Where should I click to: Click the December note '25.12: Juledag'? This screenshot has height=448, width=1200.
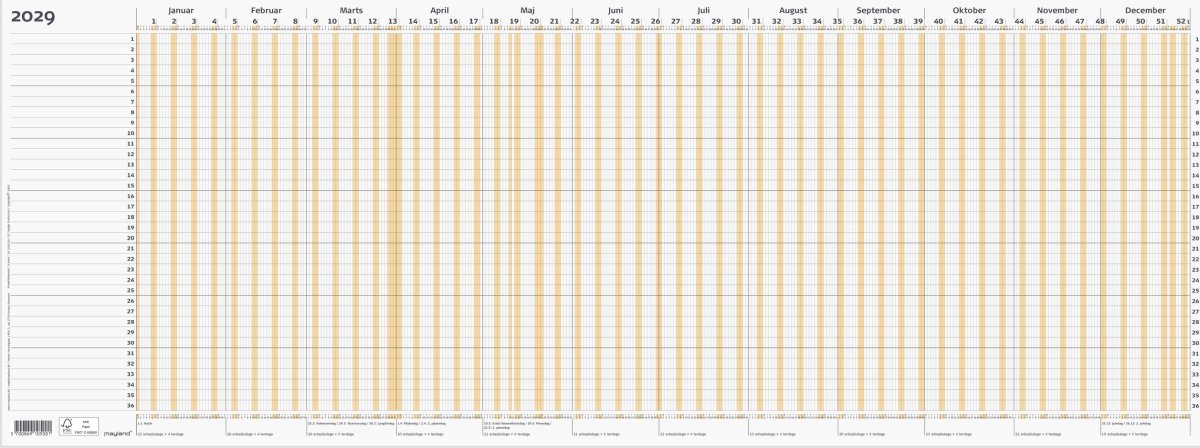tap(1127, 423)
